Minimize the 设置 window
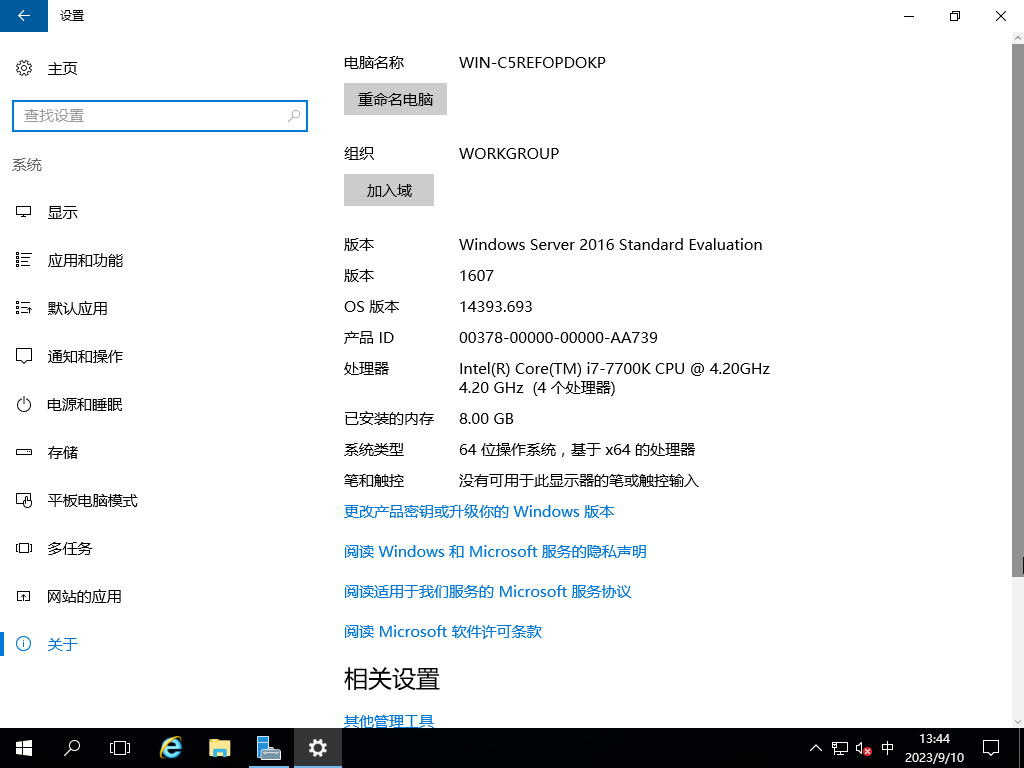Screen dimensions: 1024x768 (909, 16)
